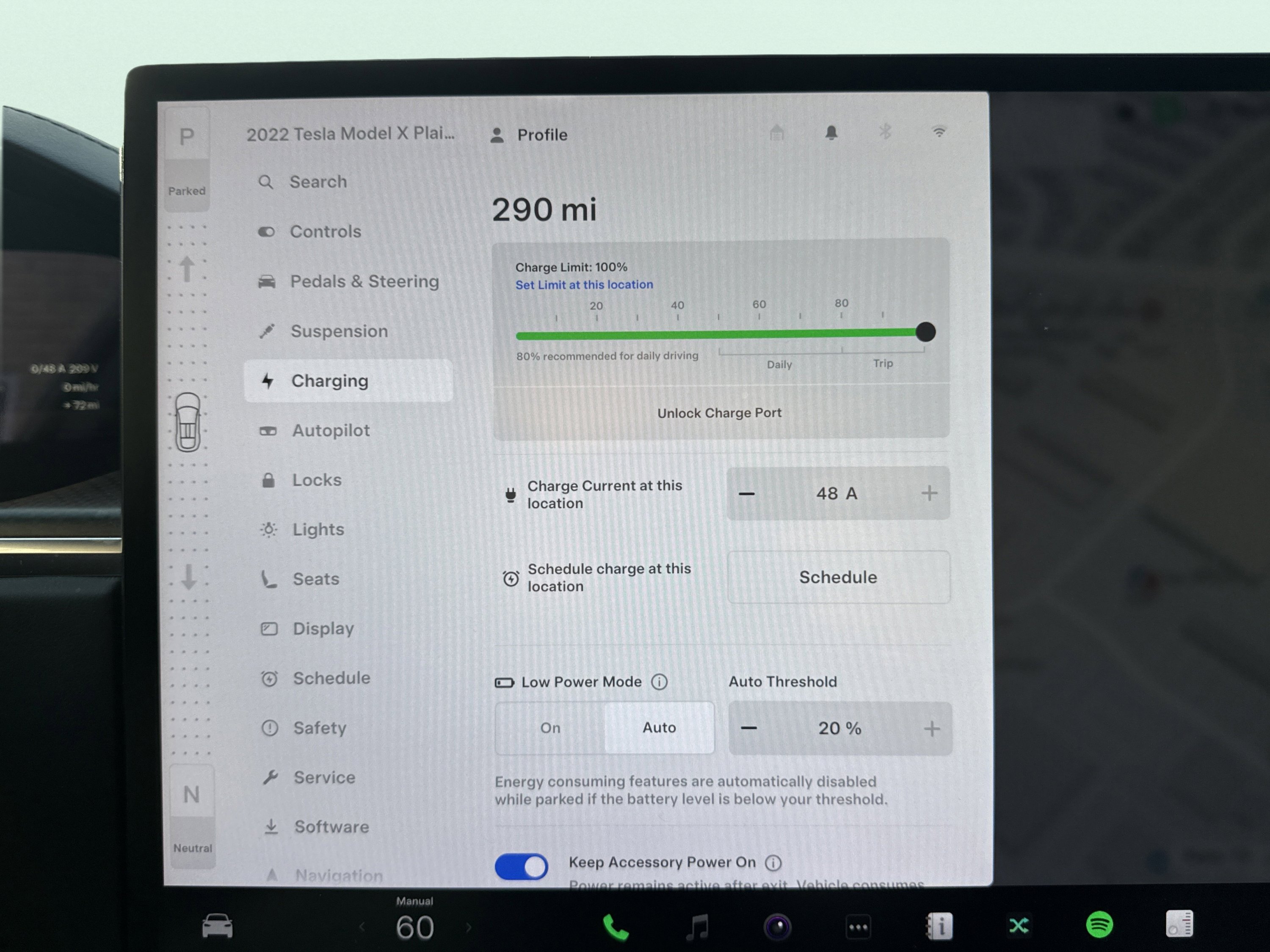Tap the reverse arrow on gear strip

click(189, 576)
